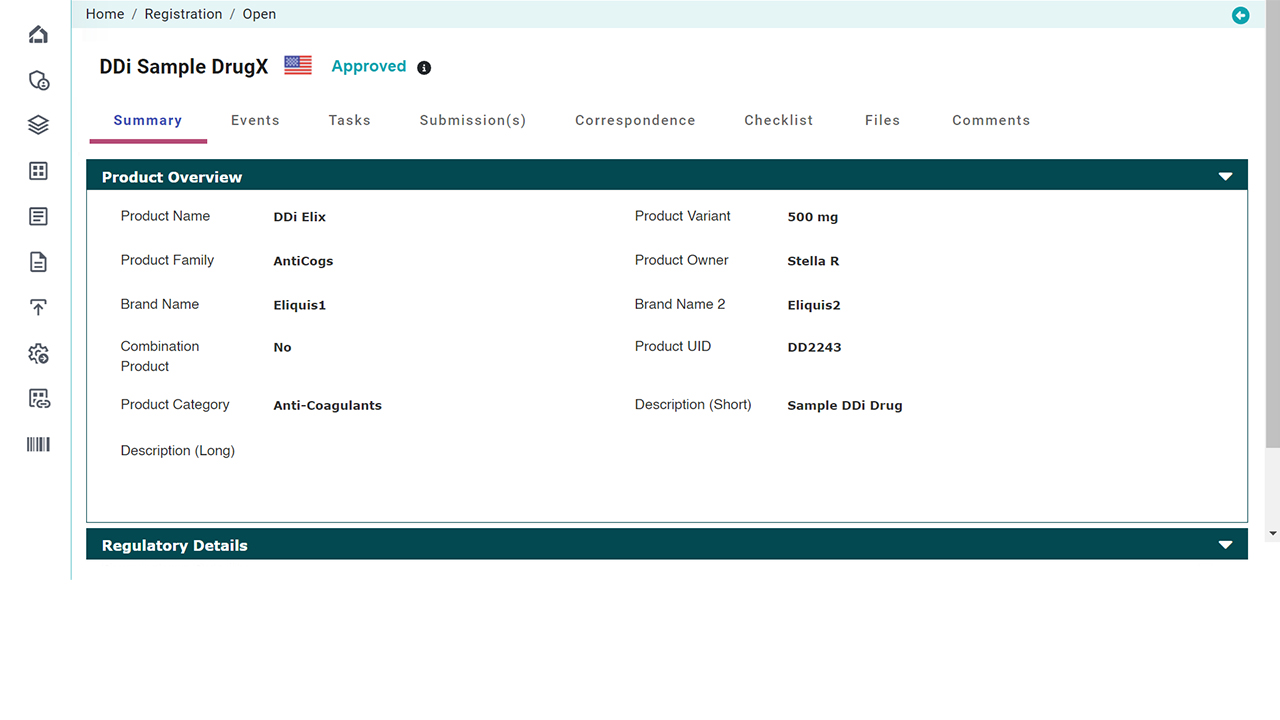
Task: Click the upload arrow sidebar icon
Action: [x=38, y=308]
